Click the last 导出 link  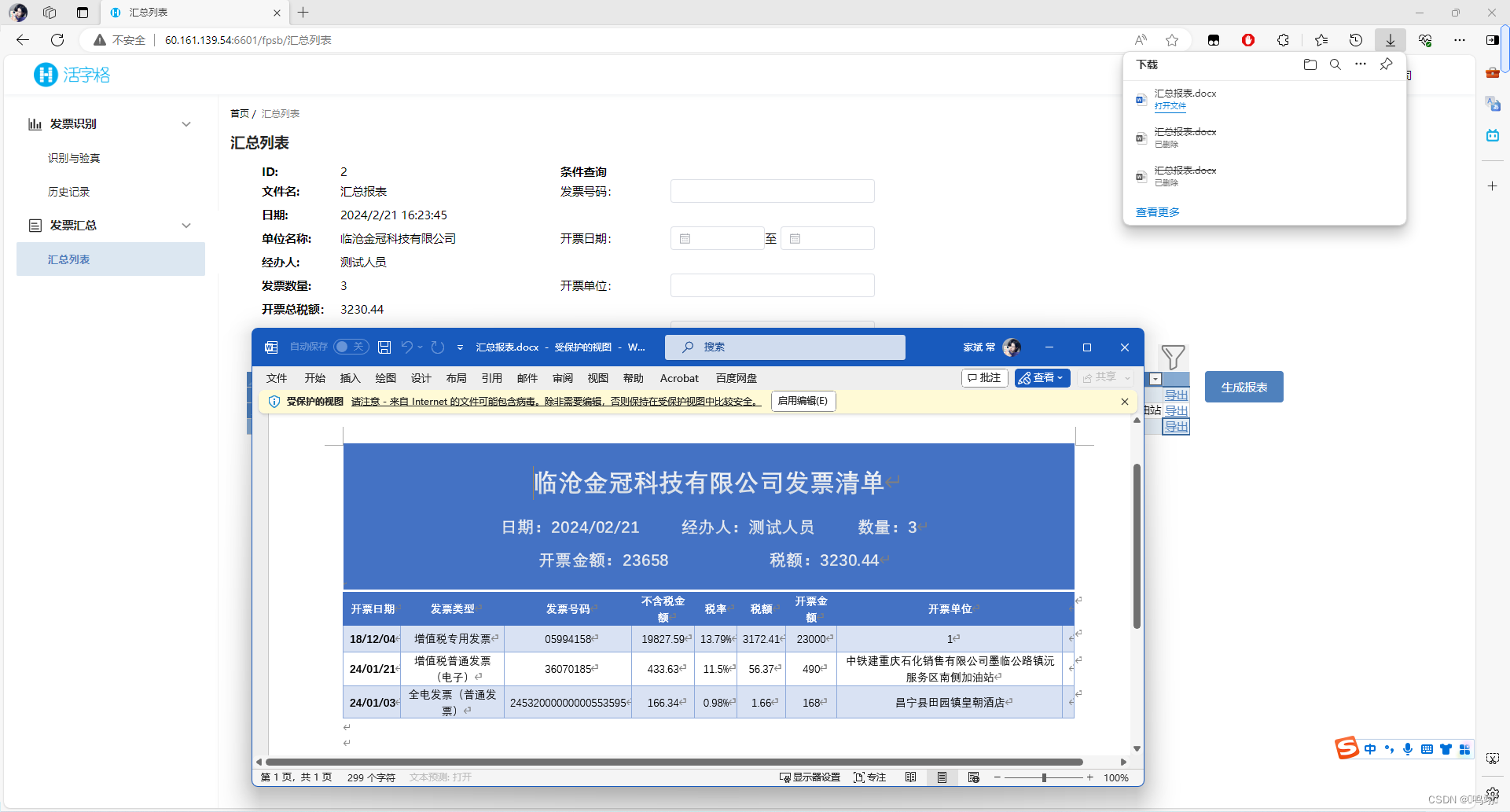click(1176, 426)
